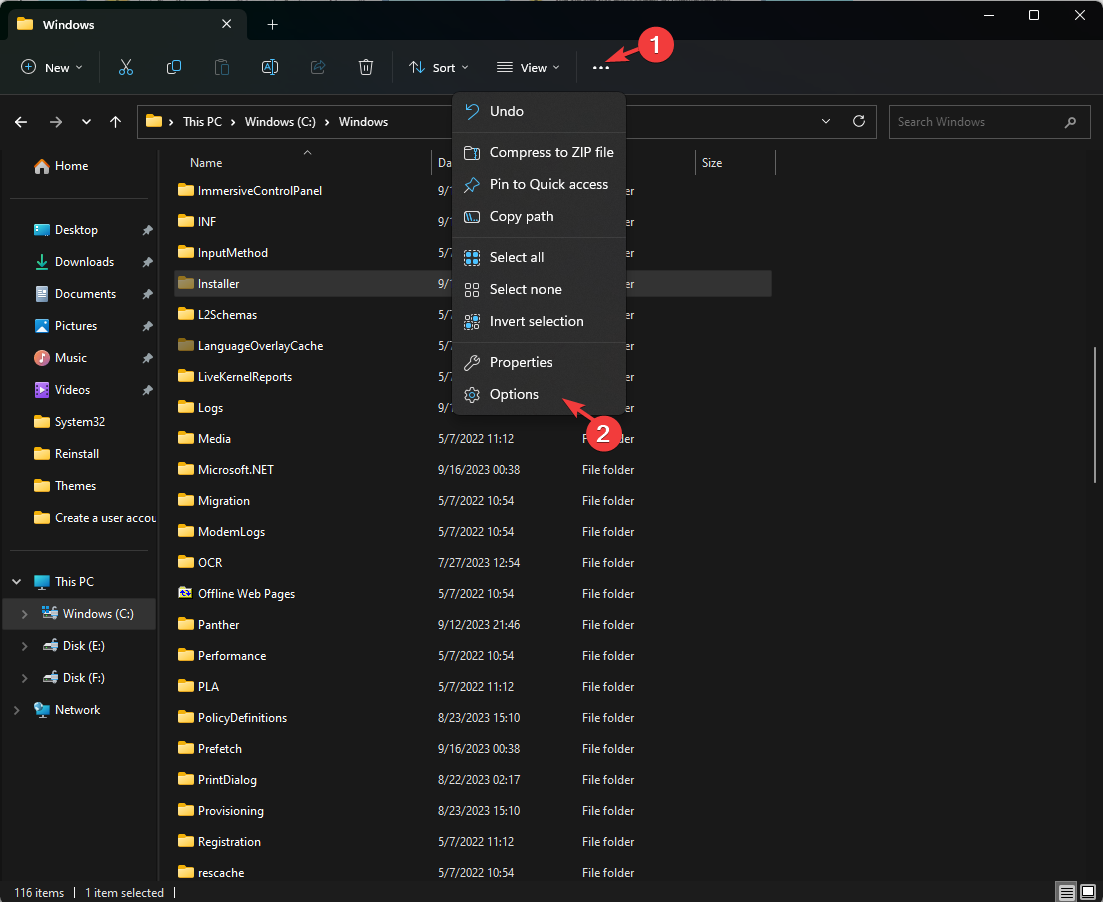Choose Compress to ZIP file

tap(539, 152)
